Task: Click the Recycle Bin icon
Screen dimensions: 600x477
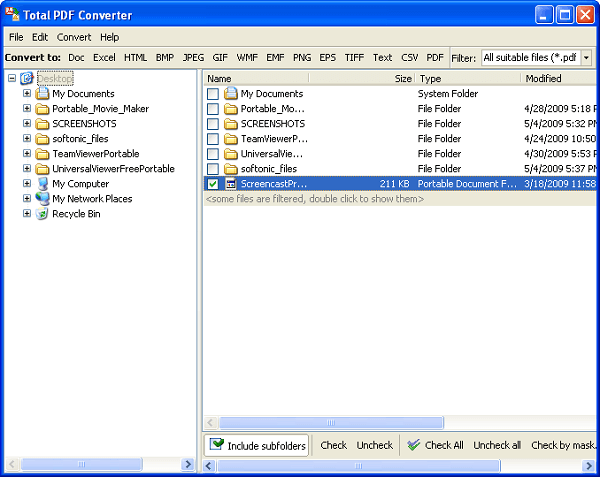Action: click(42, 213)
